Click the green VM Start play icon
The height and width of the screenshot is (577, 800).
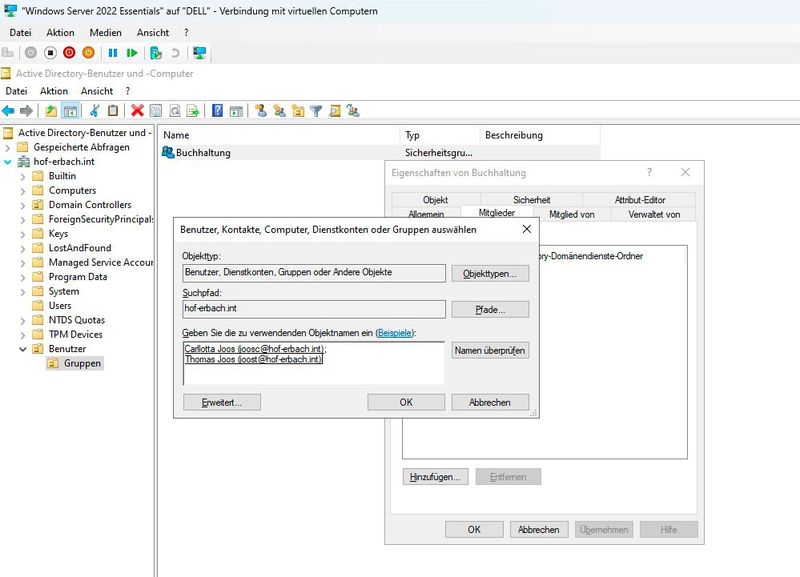(131, 52)
